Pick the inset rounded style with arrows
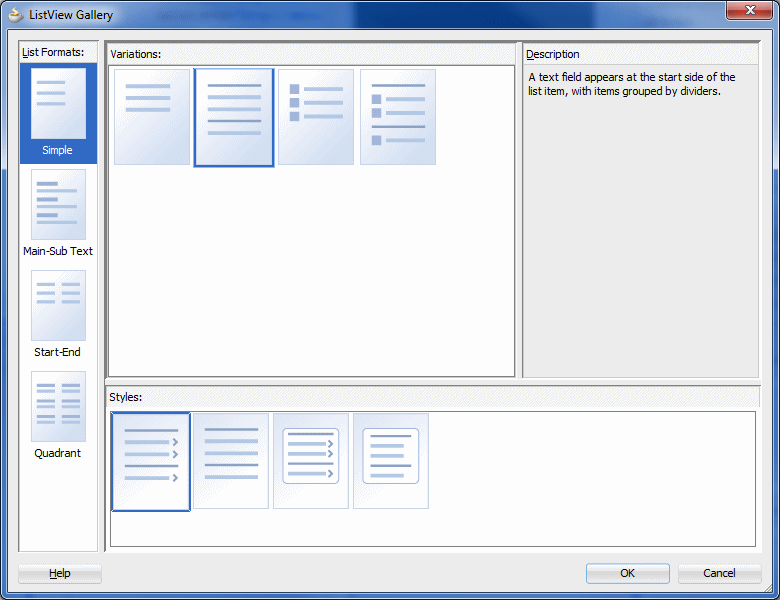The height and width of the screenshot is (600, 780). (x=311, y=461)
